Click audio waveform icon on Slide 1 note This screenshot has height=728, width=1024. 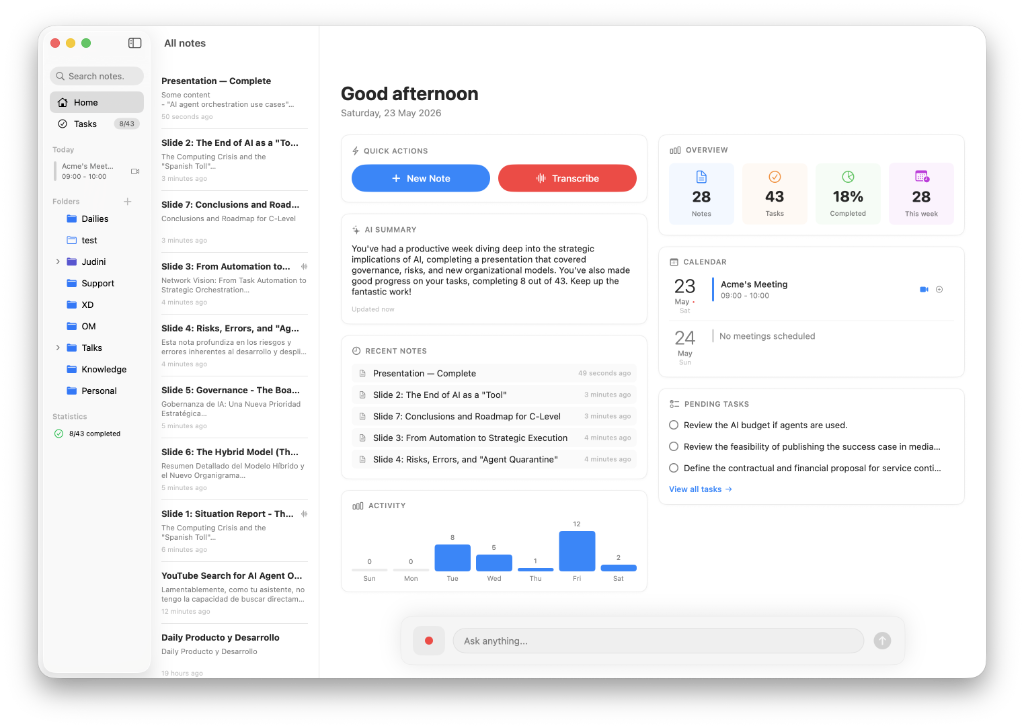tap(304, 514)
